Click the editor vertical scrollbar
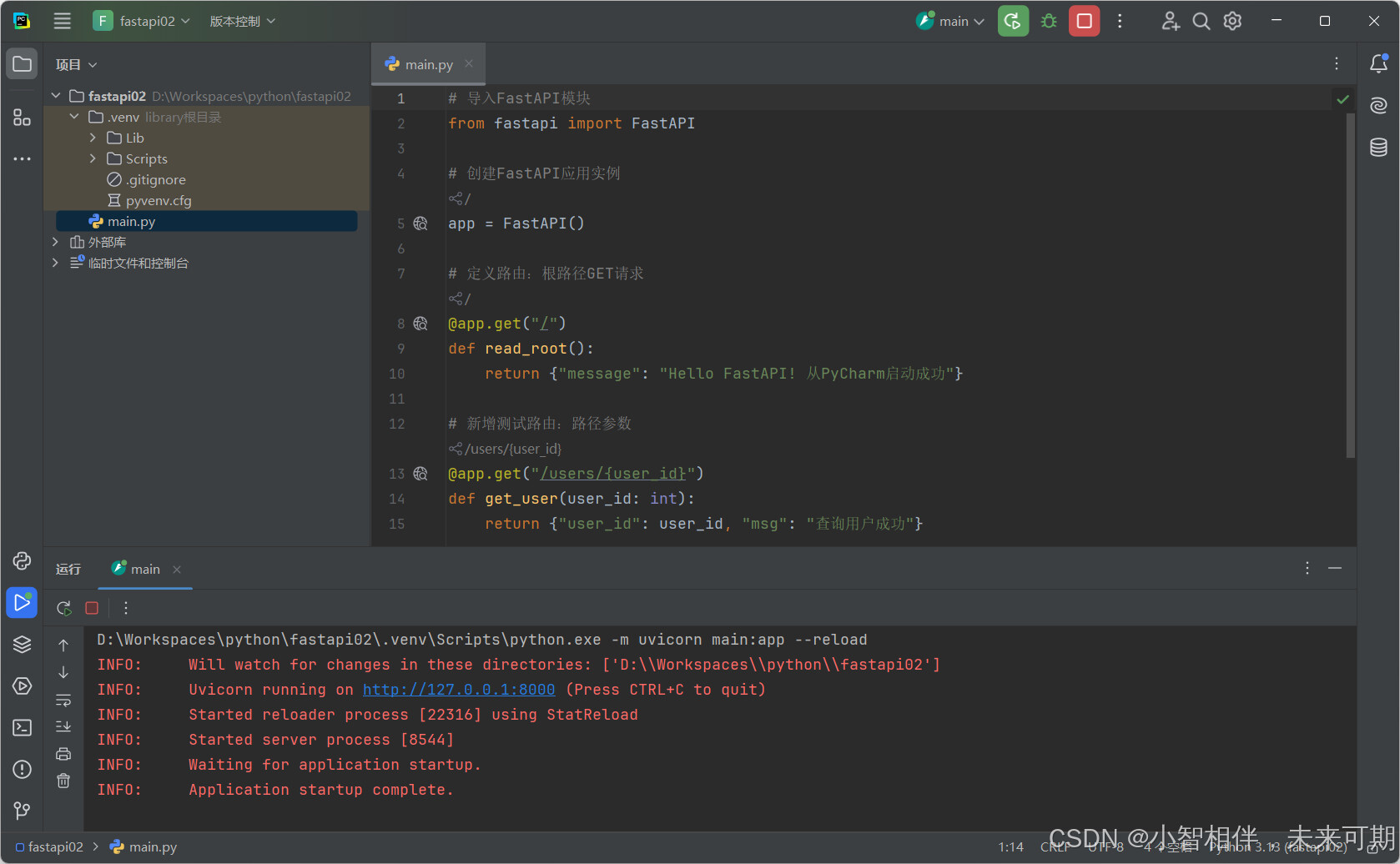The image size is (1400, 864). coord(1350,284)
